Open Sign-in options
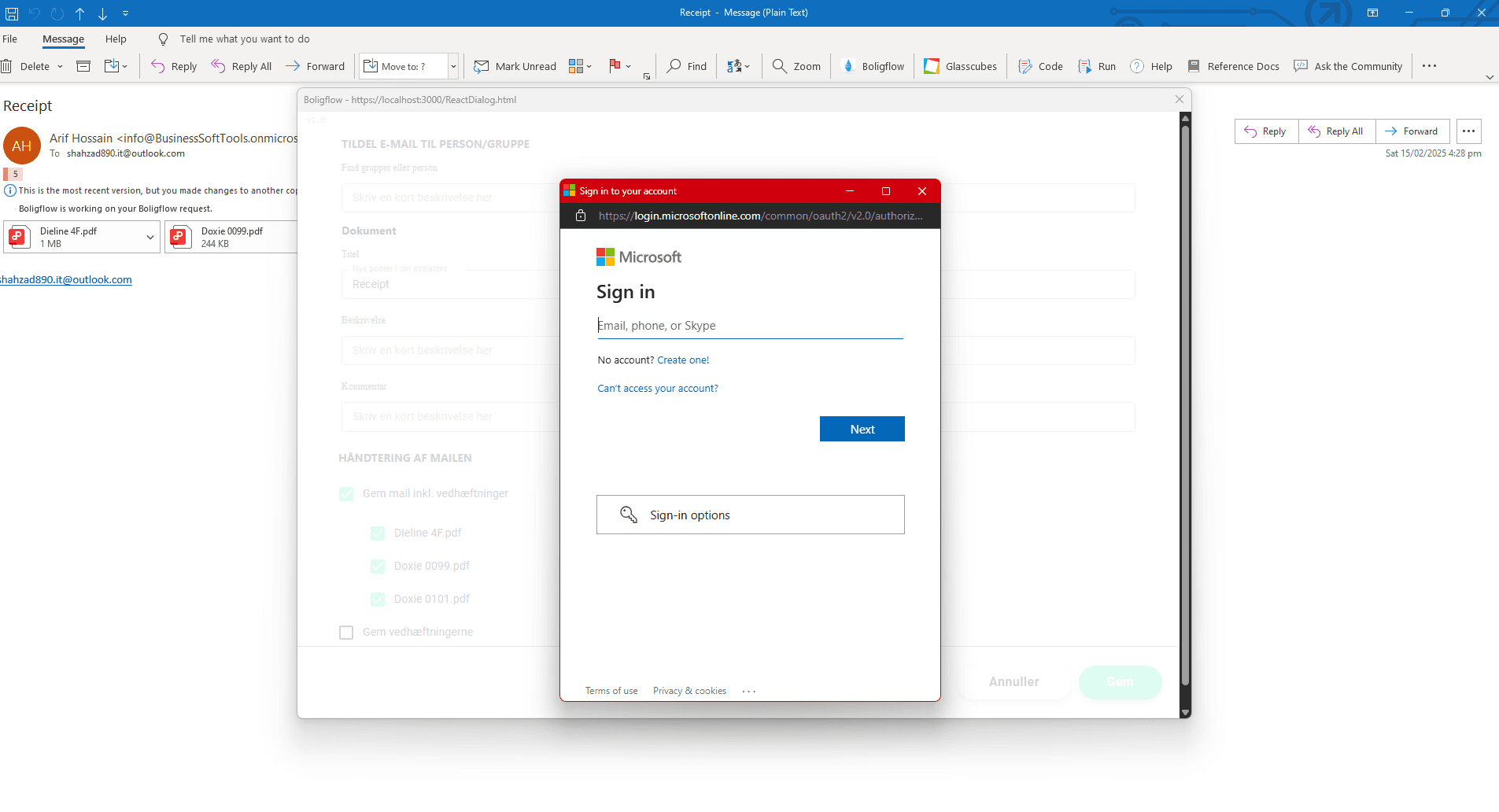 [751, 515]
